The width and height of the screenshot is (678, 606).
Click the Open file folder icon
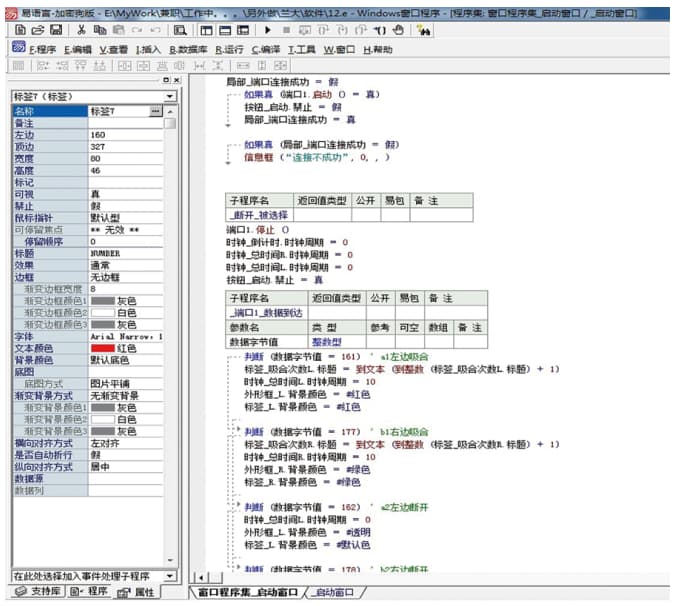(38, 30)
